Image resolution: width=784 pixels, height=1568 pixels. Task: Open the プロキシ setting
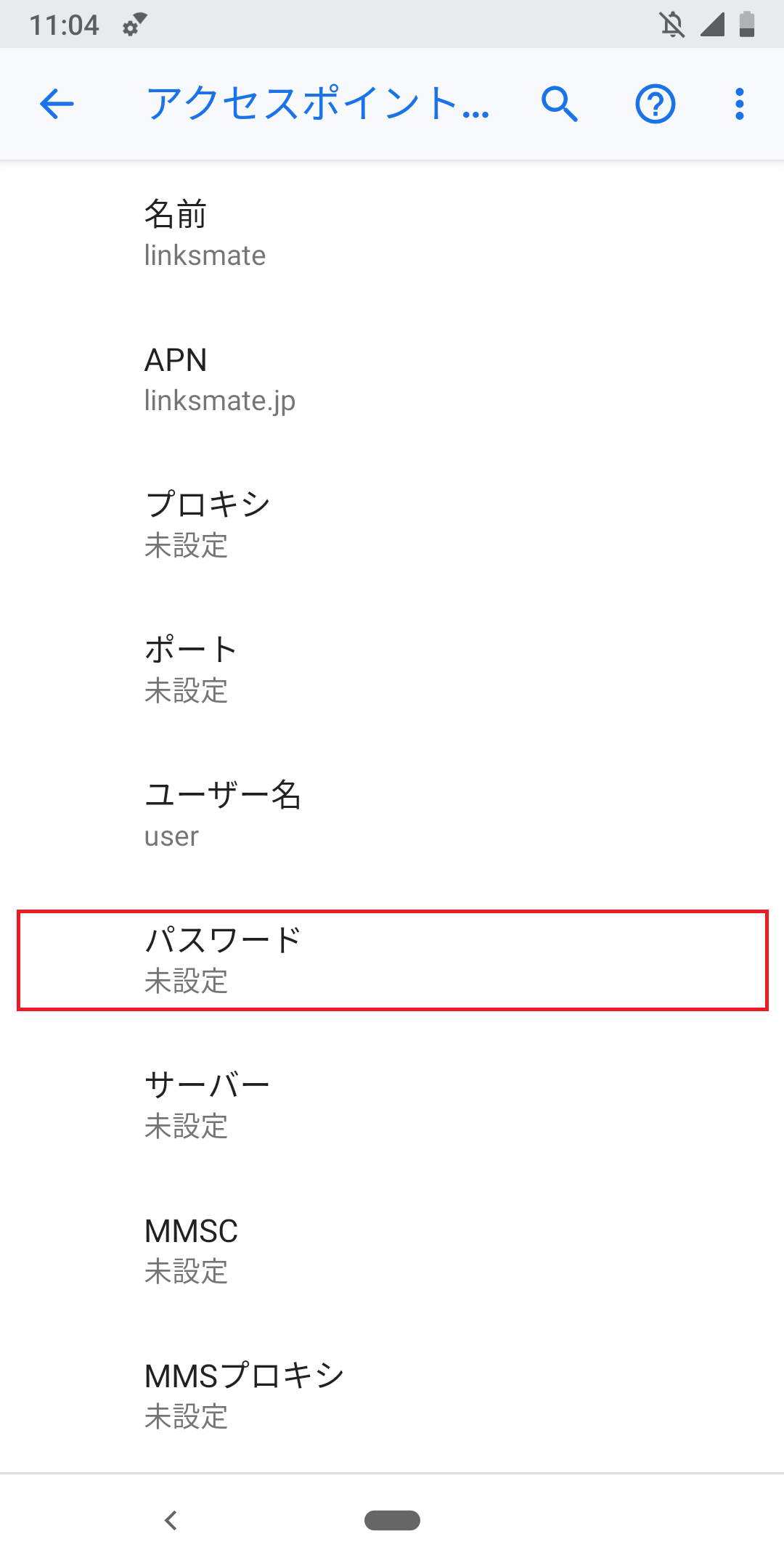coord(392,523)
